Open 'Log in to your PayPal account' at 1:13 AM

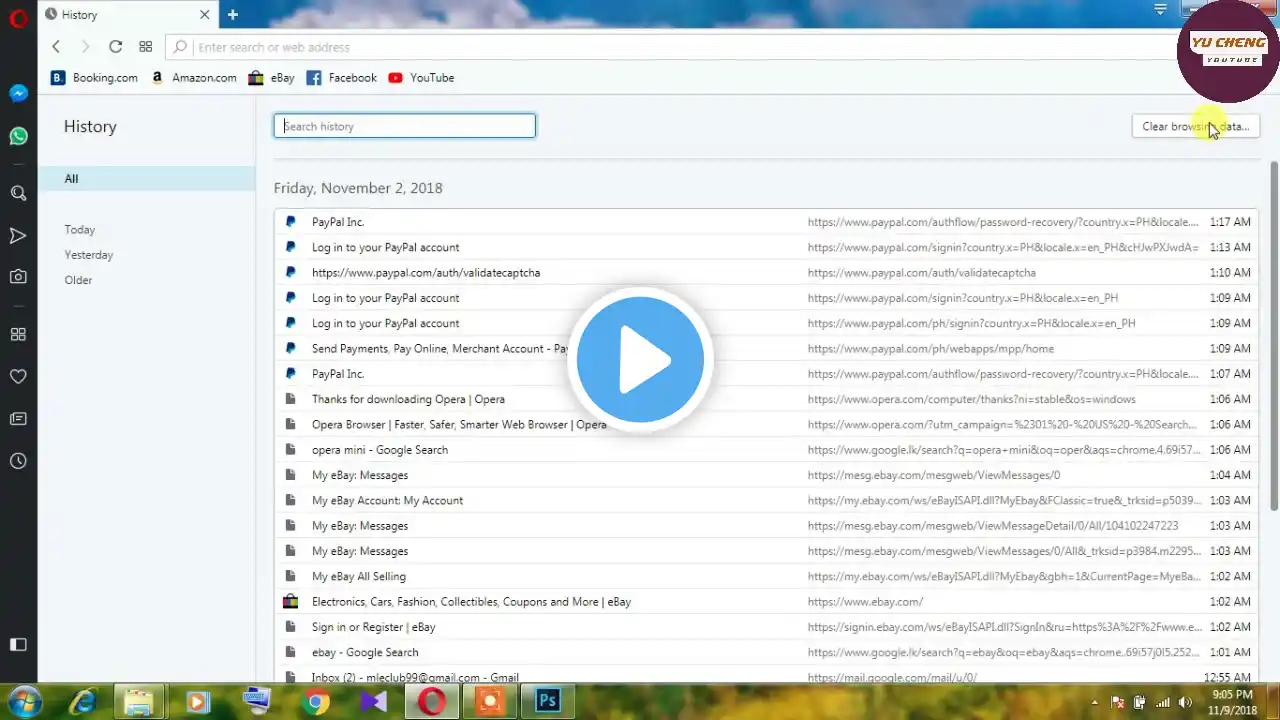(x=766, y=247)
